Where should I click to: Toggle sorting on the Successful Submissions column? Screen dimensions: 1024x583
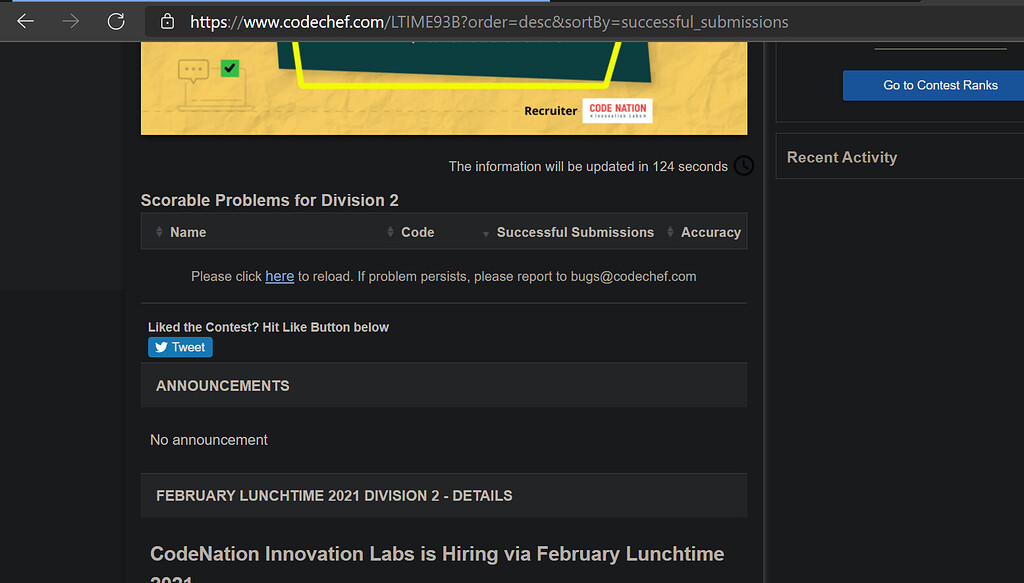point(487,231)
